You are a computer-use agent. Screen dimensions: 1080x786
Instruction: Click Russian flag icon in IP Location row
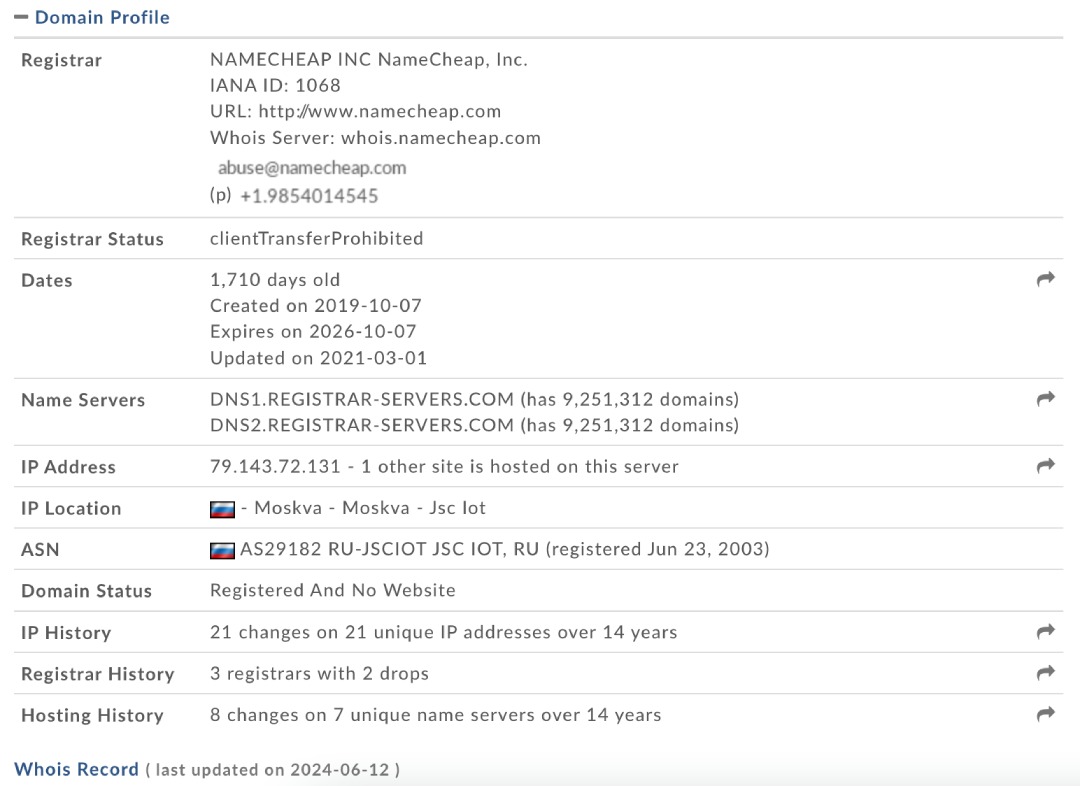coord(222,509)
